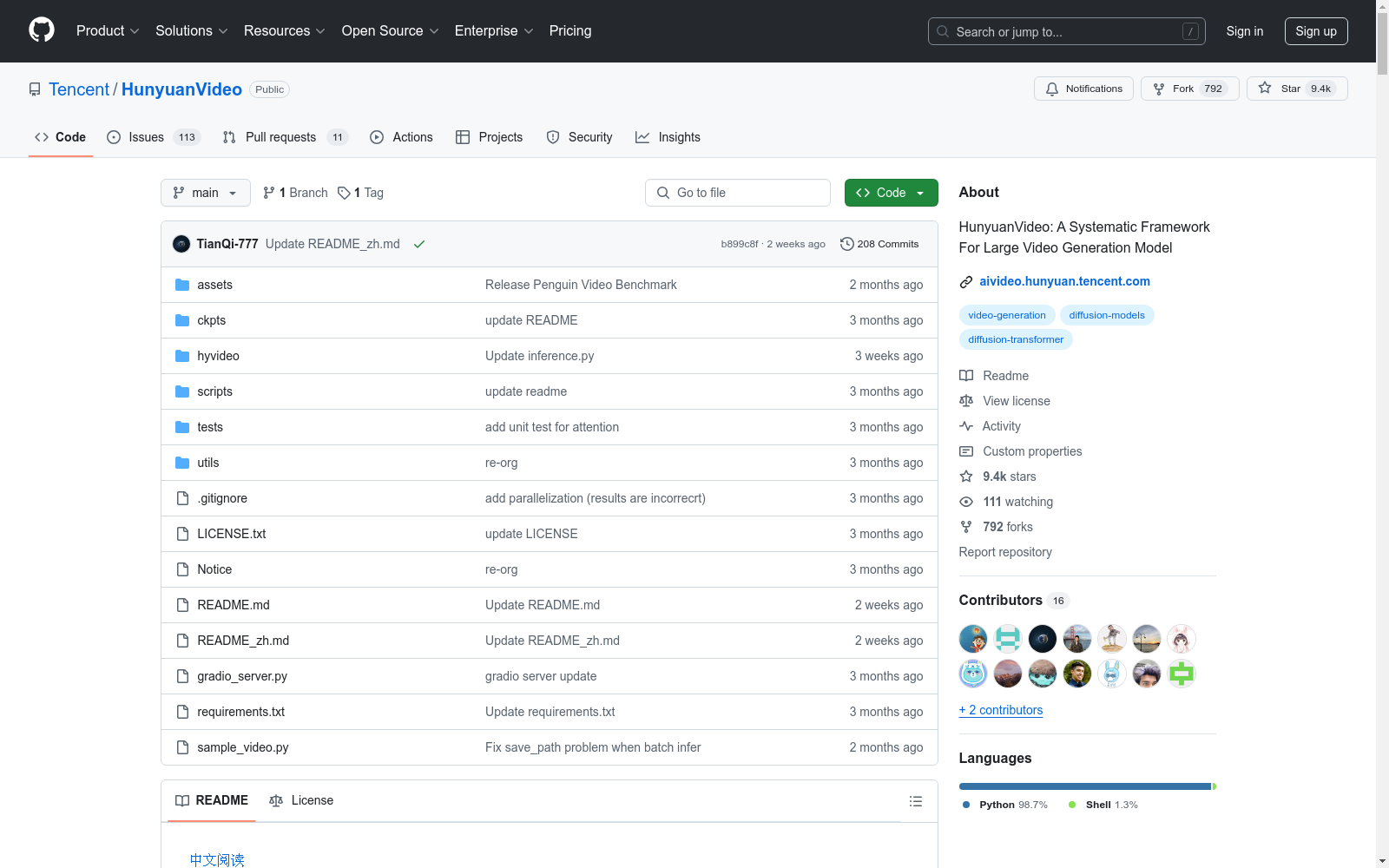This screenshot has width=1389, height=868.
Task: Click the first contributor avatar
Action: (973, 639)
